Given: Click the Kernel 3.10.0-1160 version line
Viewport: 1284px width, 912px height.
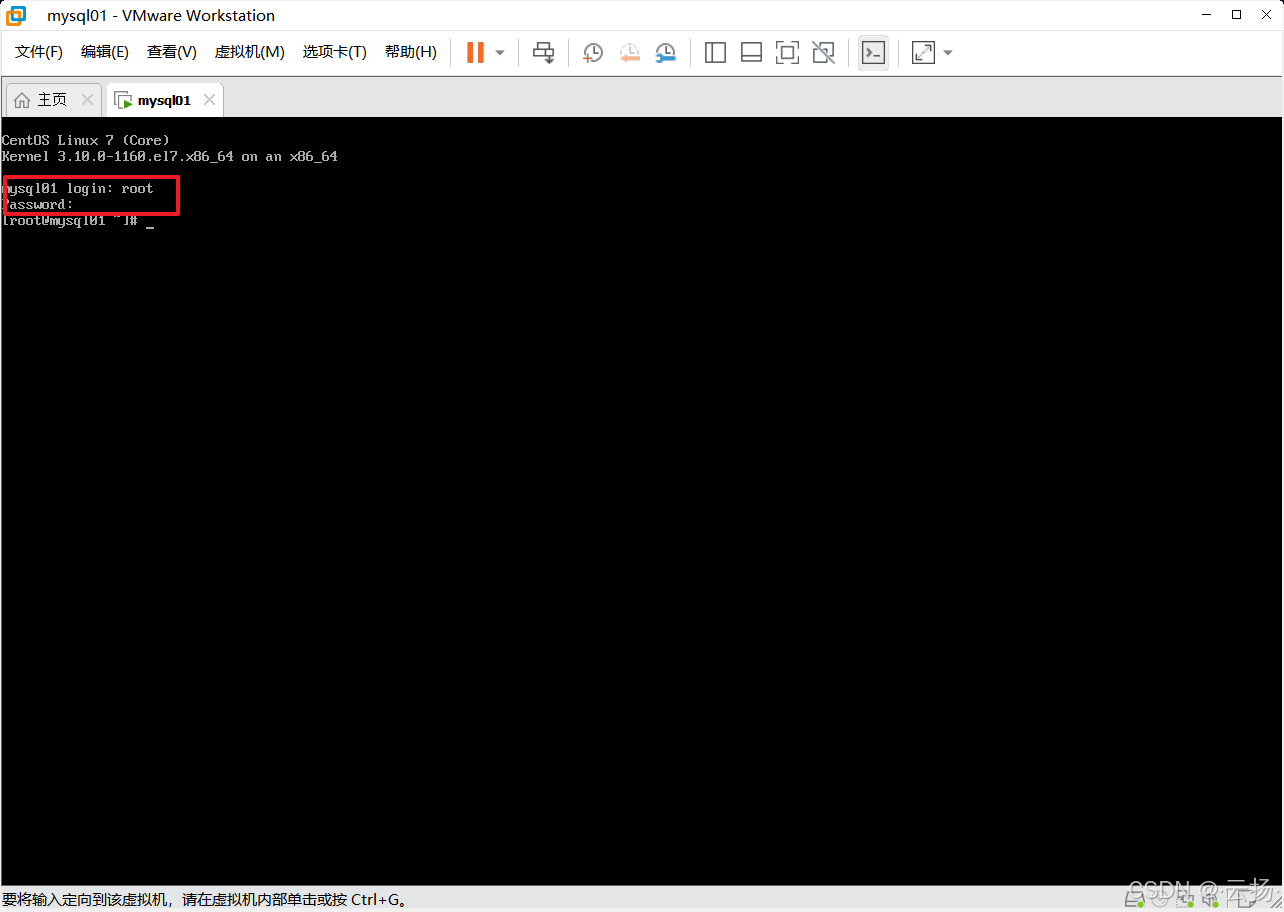Looking at the screenshot, I should (x=170, y=156).
